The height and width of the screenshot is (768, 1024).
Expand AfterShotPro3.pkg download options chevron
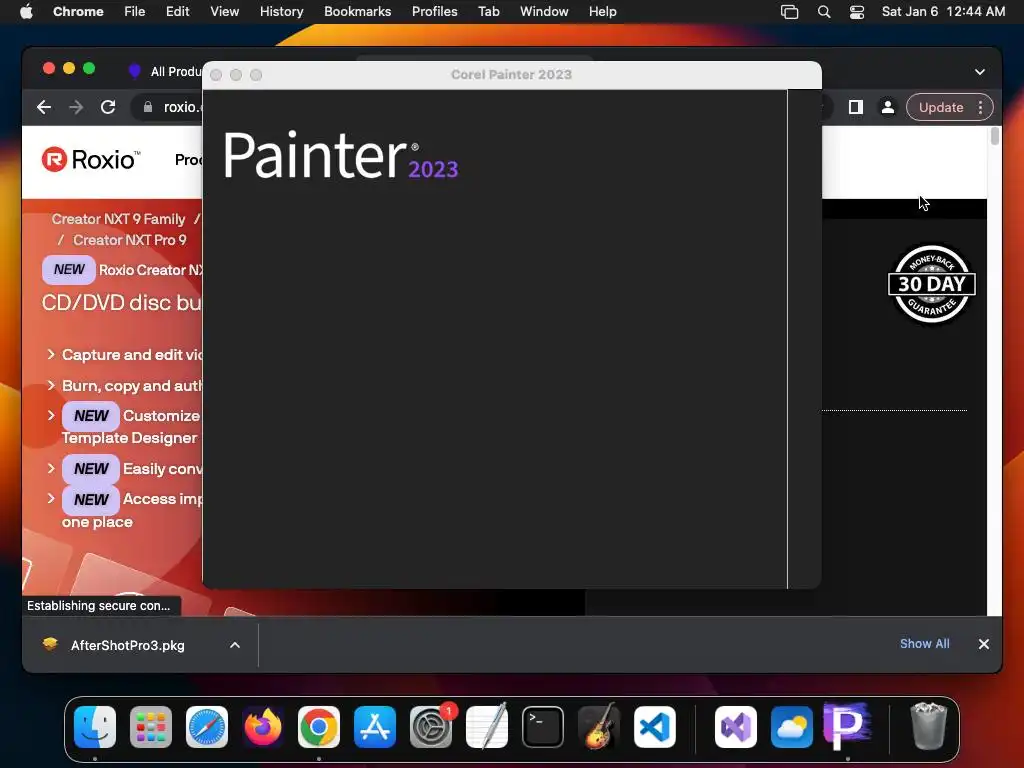point(235,645)
